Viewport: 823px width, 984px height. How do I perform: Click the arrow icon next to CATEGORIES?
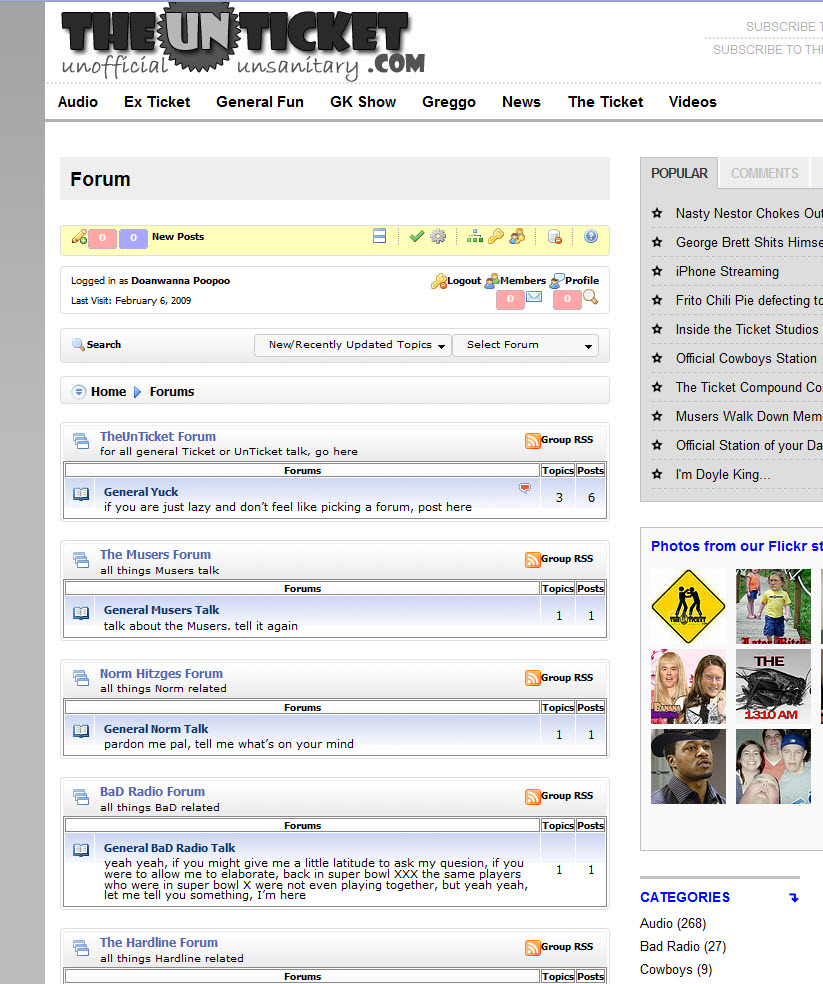coord(794,897)
